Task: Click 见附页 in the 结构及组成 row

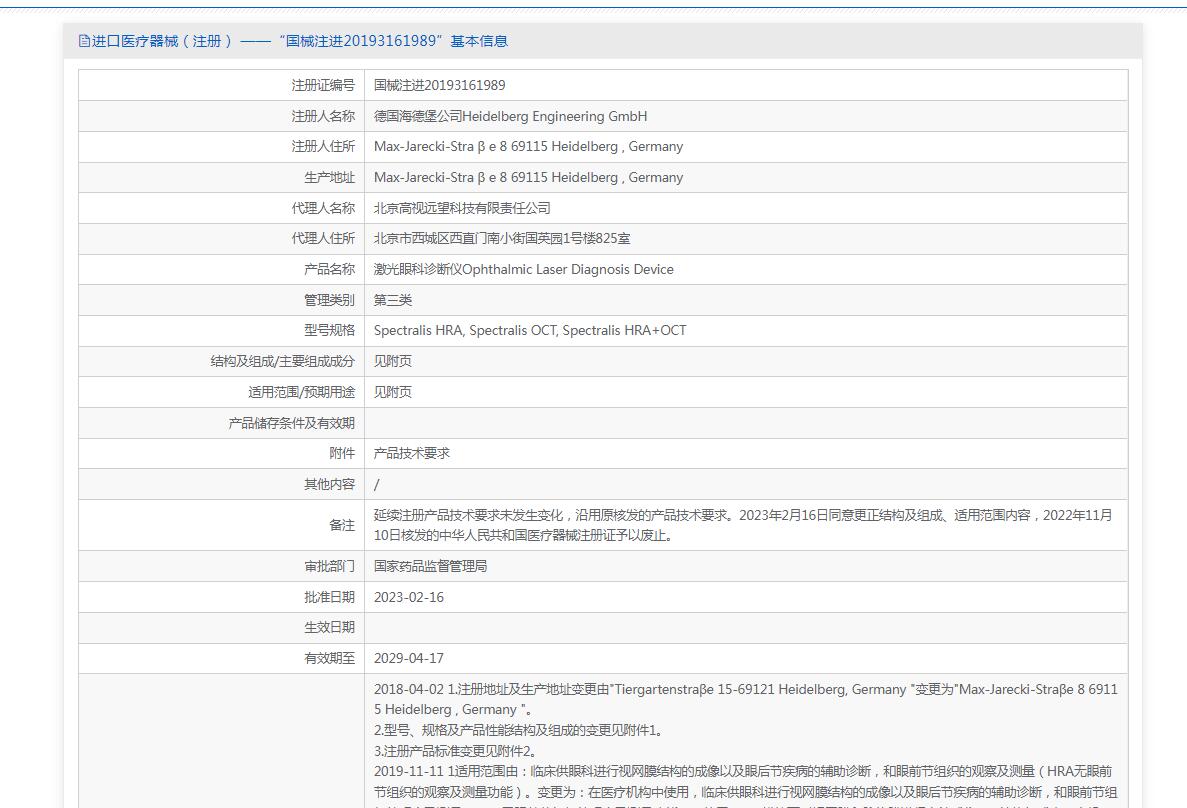Action: (x=393, y=361)
